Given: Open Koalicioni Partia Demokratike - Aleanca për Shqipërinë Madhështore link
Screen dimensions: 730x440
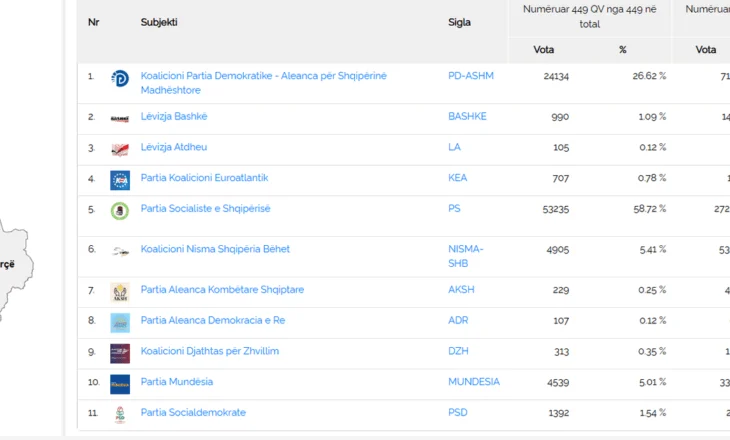Looking at the screenshot, I should (x=264, y=83).
